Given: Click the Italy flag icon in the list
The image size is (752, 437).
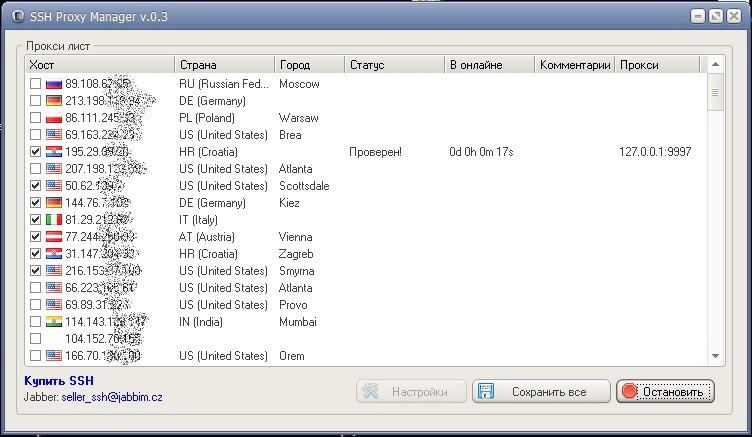Looking at the screenshot, I should point(54,220).
